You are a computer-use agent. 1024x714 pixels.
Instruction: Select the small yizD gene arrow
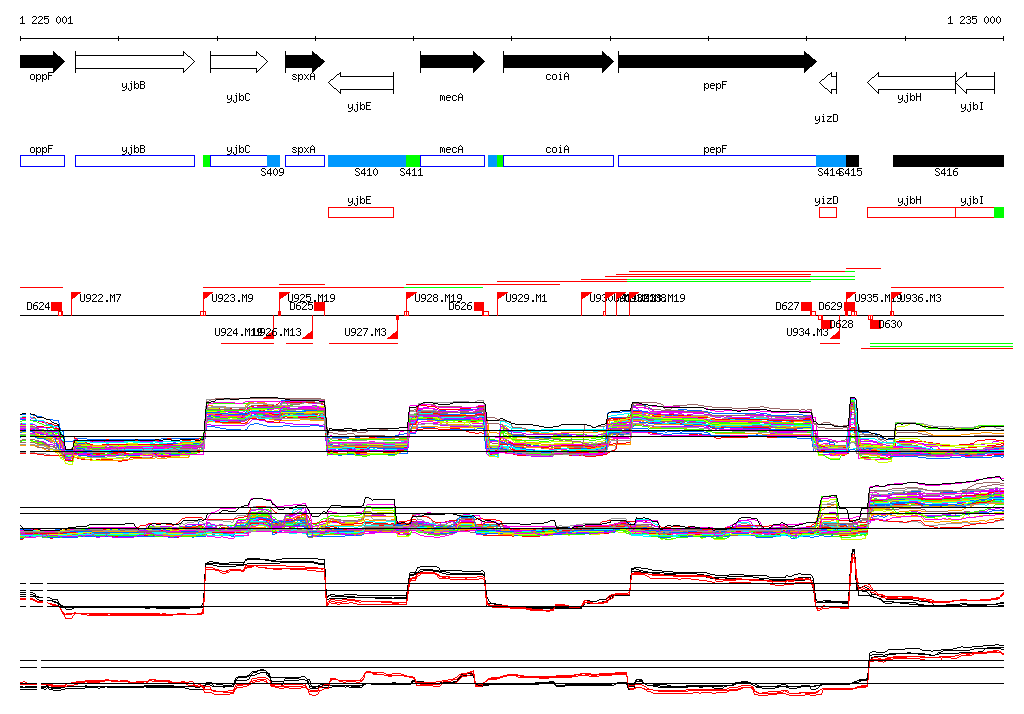tap(828, 83)
